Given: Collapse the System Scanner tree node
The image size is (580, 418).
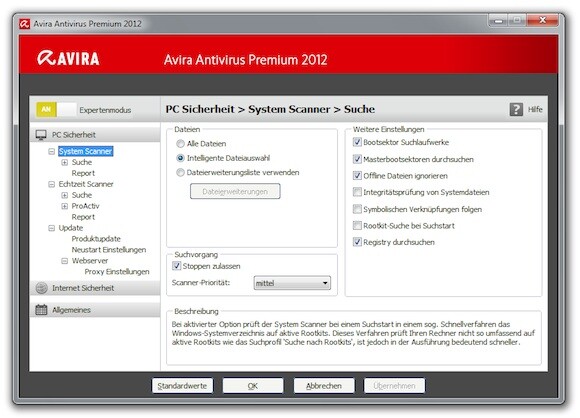Looking at the screenshot, I should [51, 151].
